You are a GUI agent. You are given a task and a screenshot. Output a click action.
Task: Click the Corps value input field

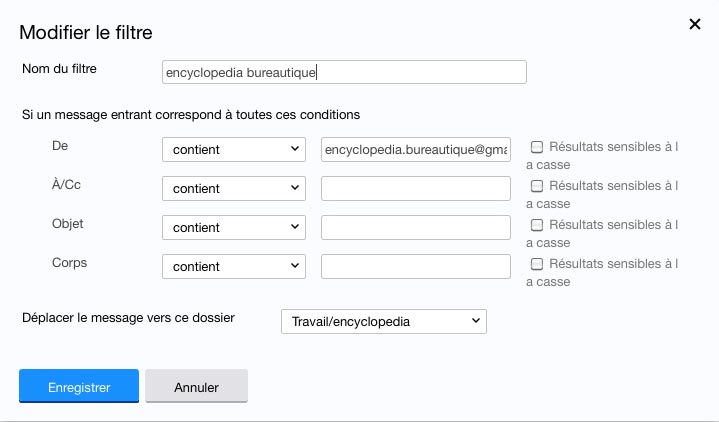(415, 266)
